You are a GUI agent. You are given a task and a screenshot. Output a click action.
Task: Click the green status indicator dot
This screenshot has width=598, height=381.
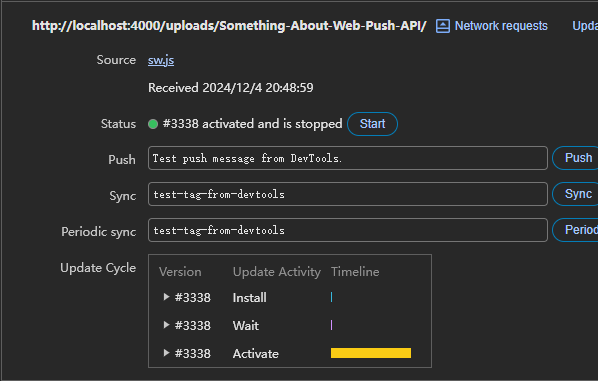[x=153, y=124]
